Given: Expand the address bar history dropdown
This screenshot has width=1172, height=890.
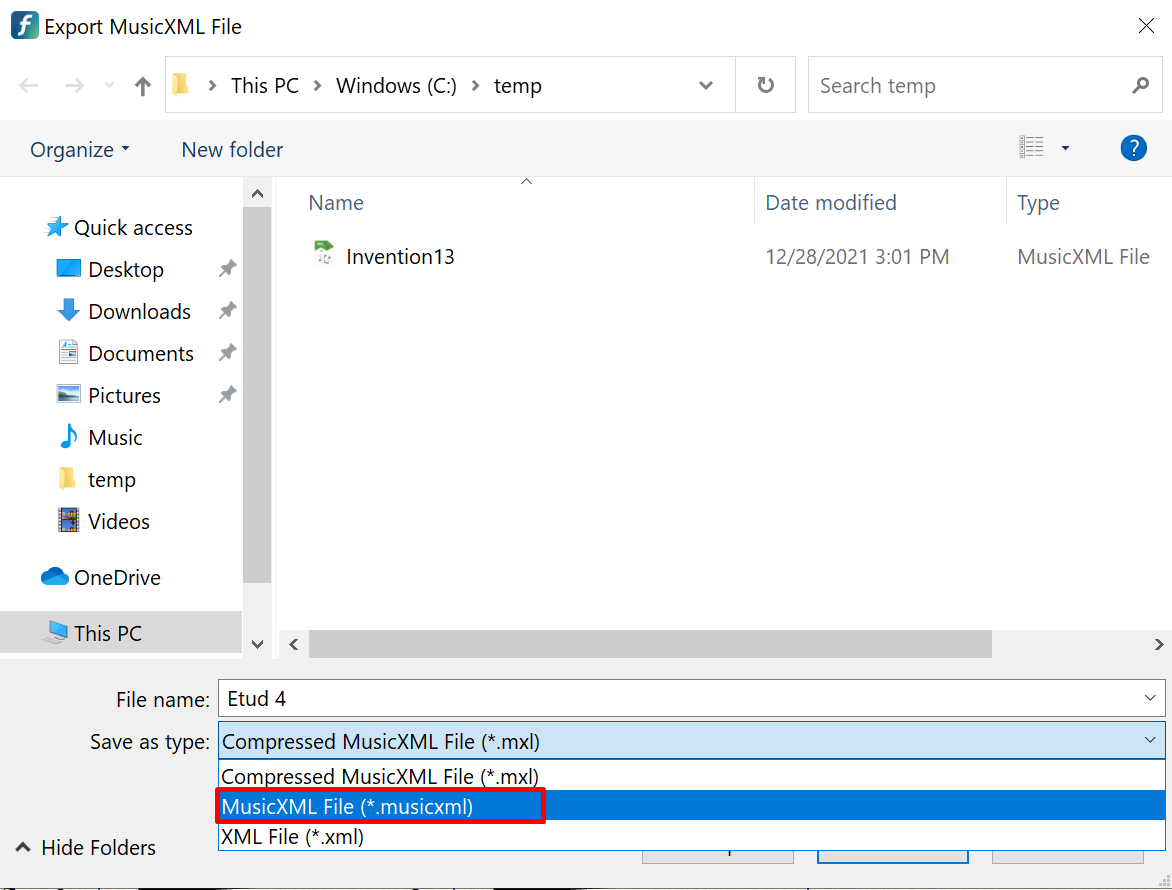Looking at the screenshot, I should [x=706, y=86].
